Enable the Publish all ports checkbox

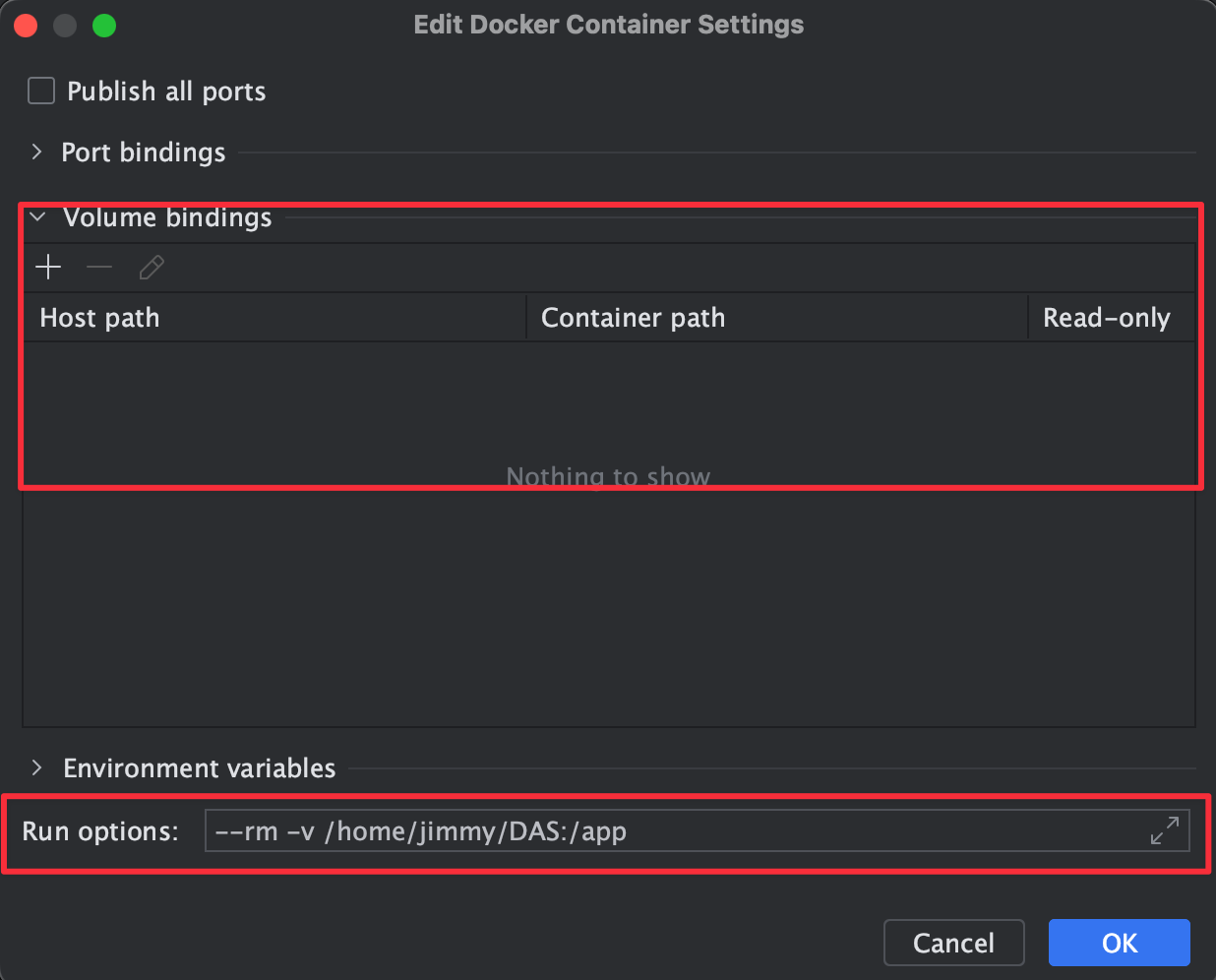click(41, 92)
